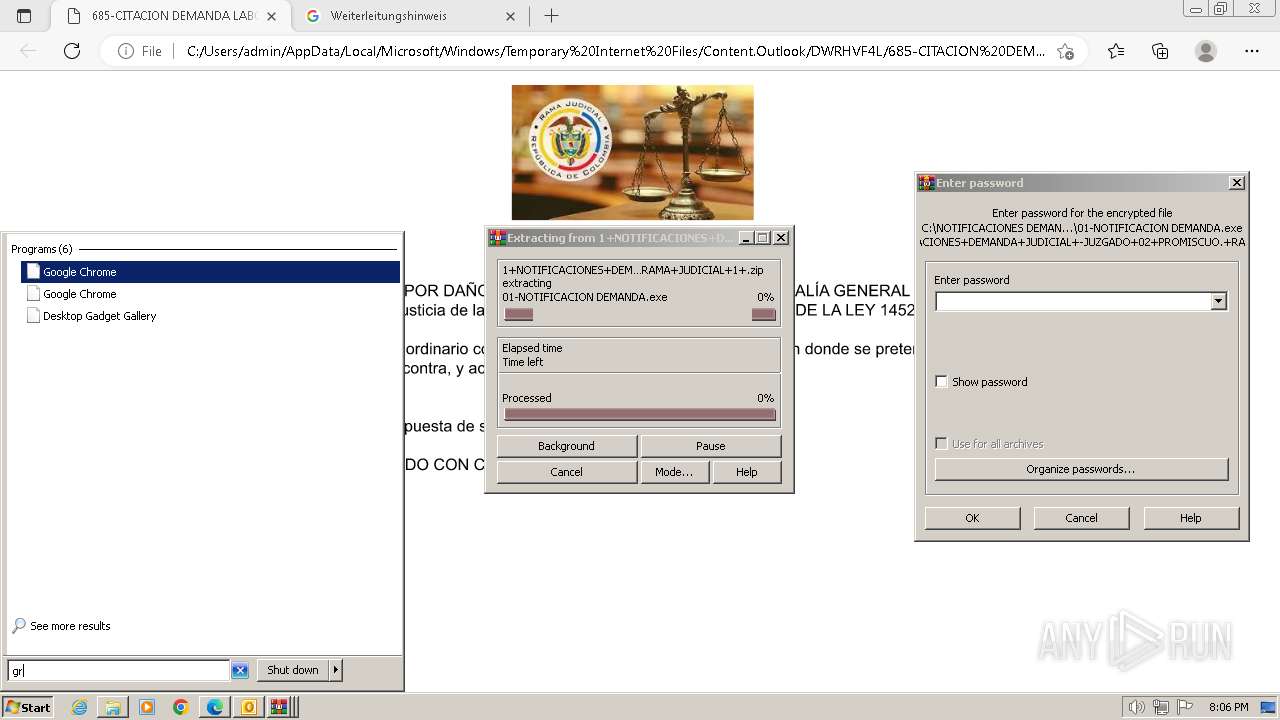1280x720 pixels.
Task: Open Desktop Gadget Gallery result
Action: tap(210, 316)
